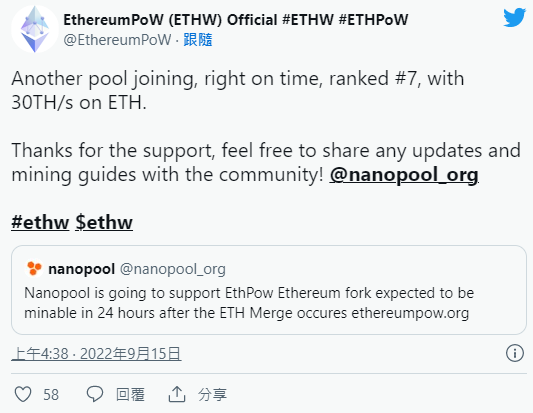Open the quoted nanopool tweet card

click(x=269, y=290)
